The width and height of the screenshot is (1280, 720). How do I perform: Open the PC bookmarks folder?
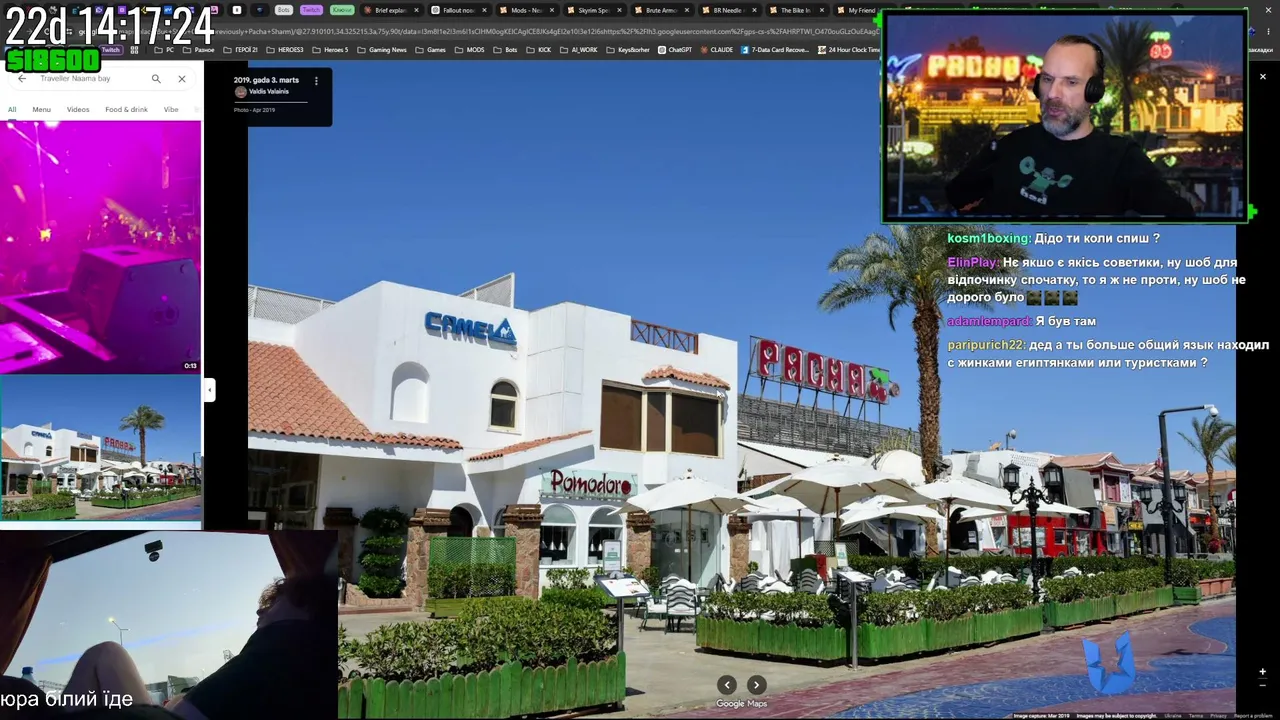[x=164, y=50]
